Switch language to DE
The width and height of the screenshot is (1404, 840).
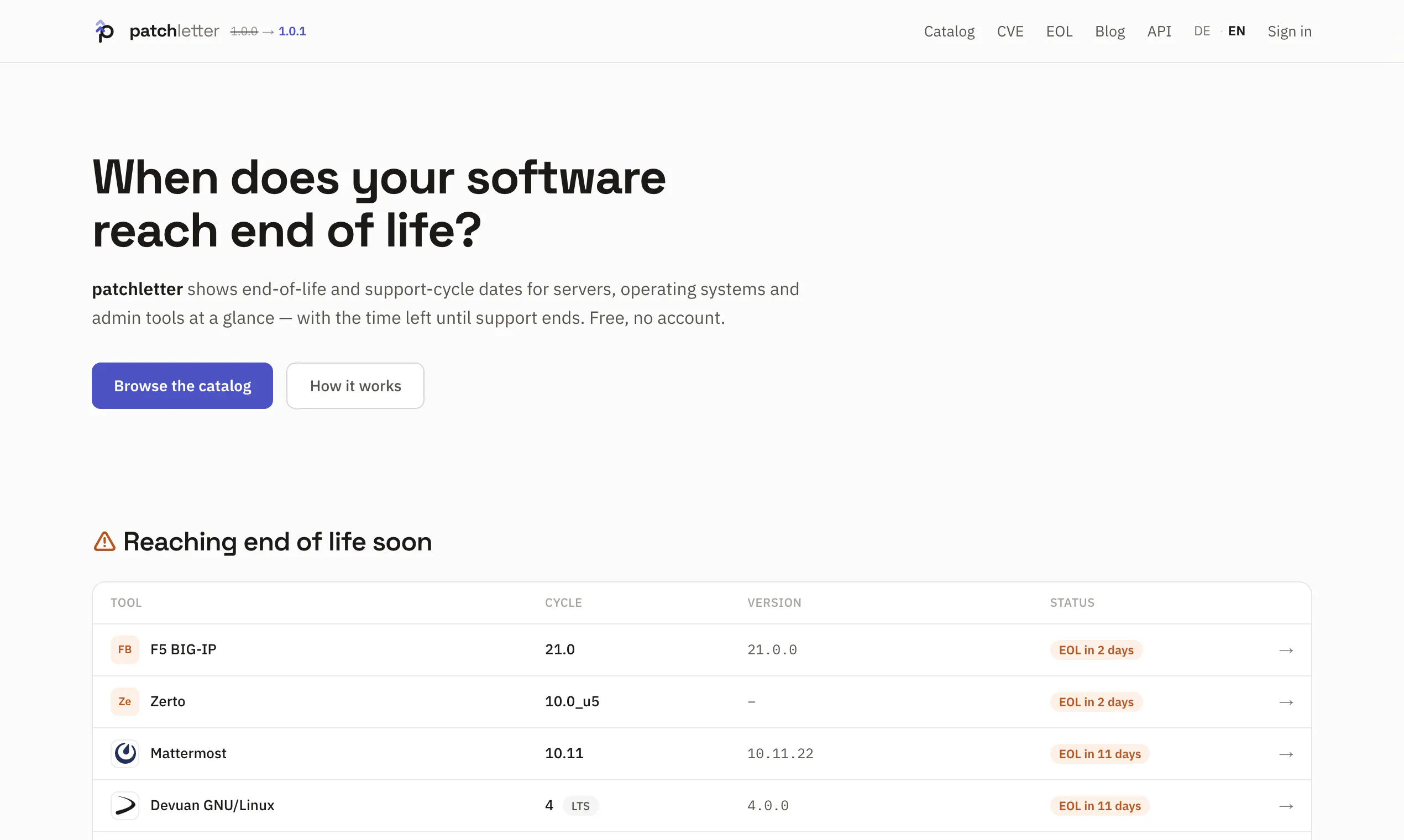point(1202,31)
